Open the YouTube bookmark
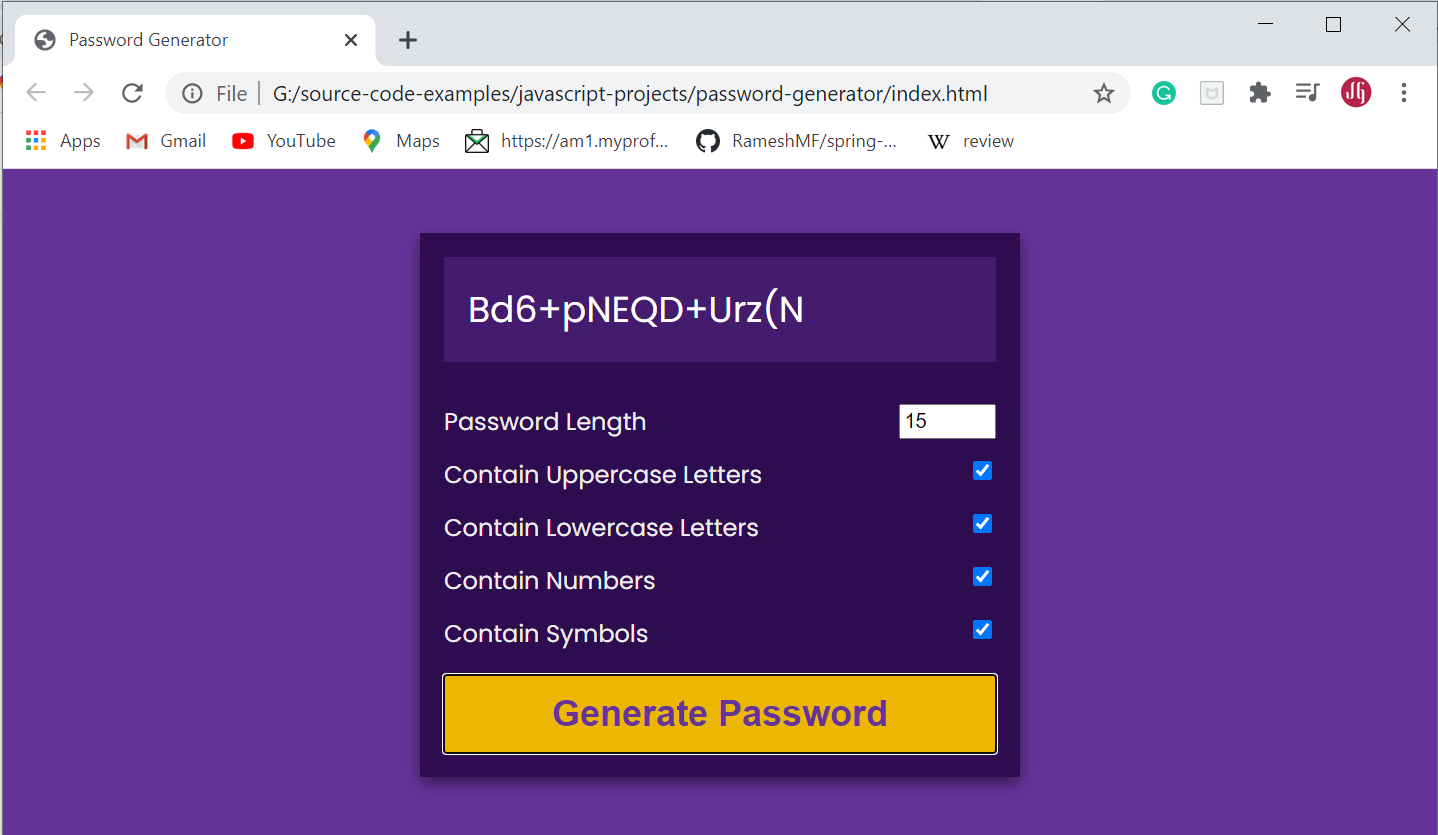The image size is (1438, 835). pyautogui.click(x=283, y=141)
